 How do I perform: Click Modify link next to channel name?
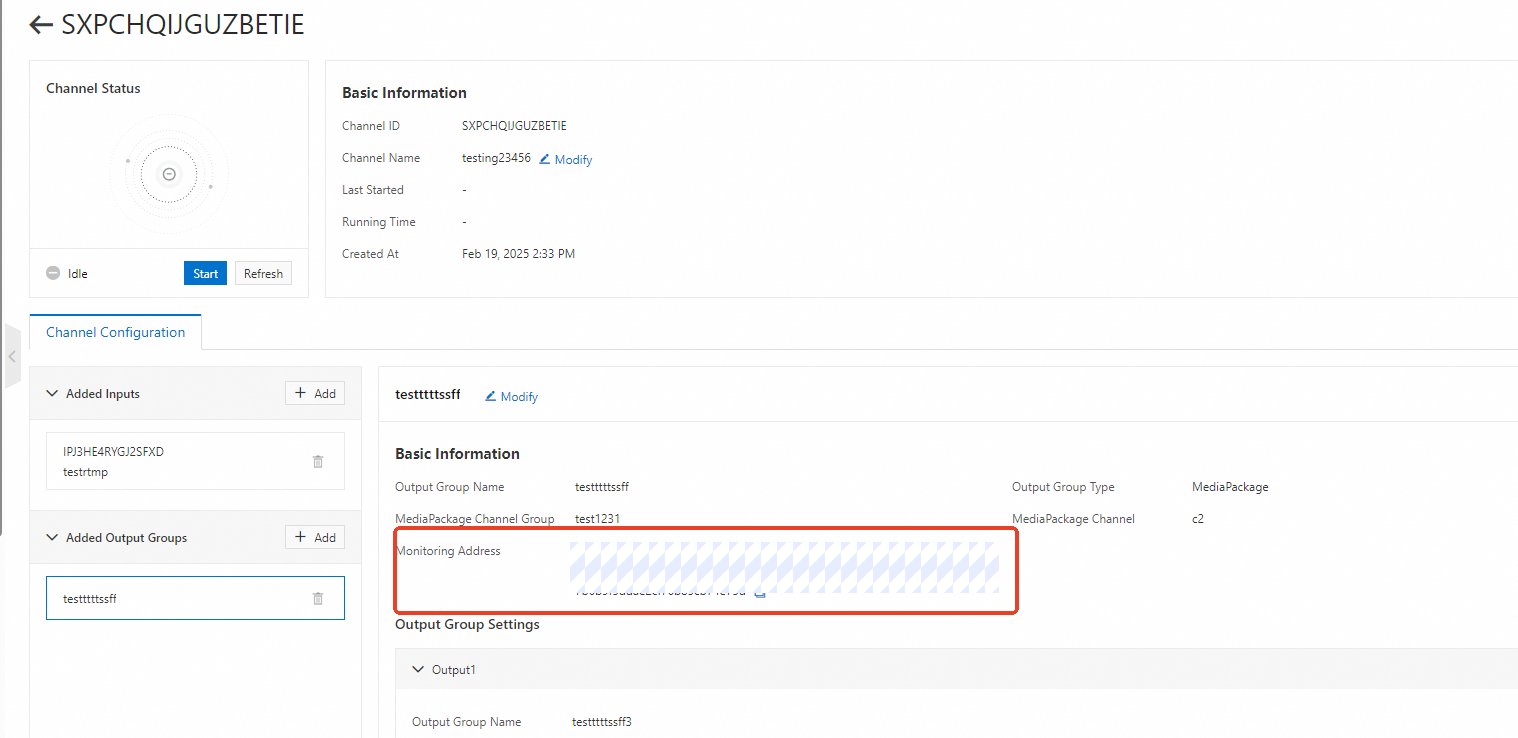(x=573, y=159)
